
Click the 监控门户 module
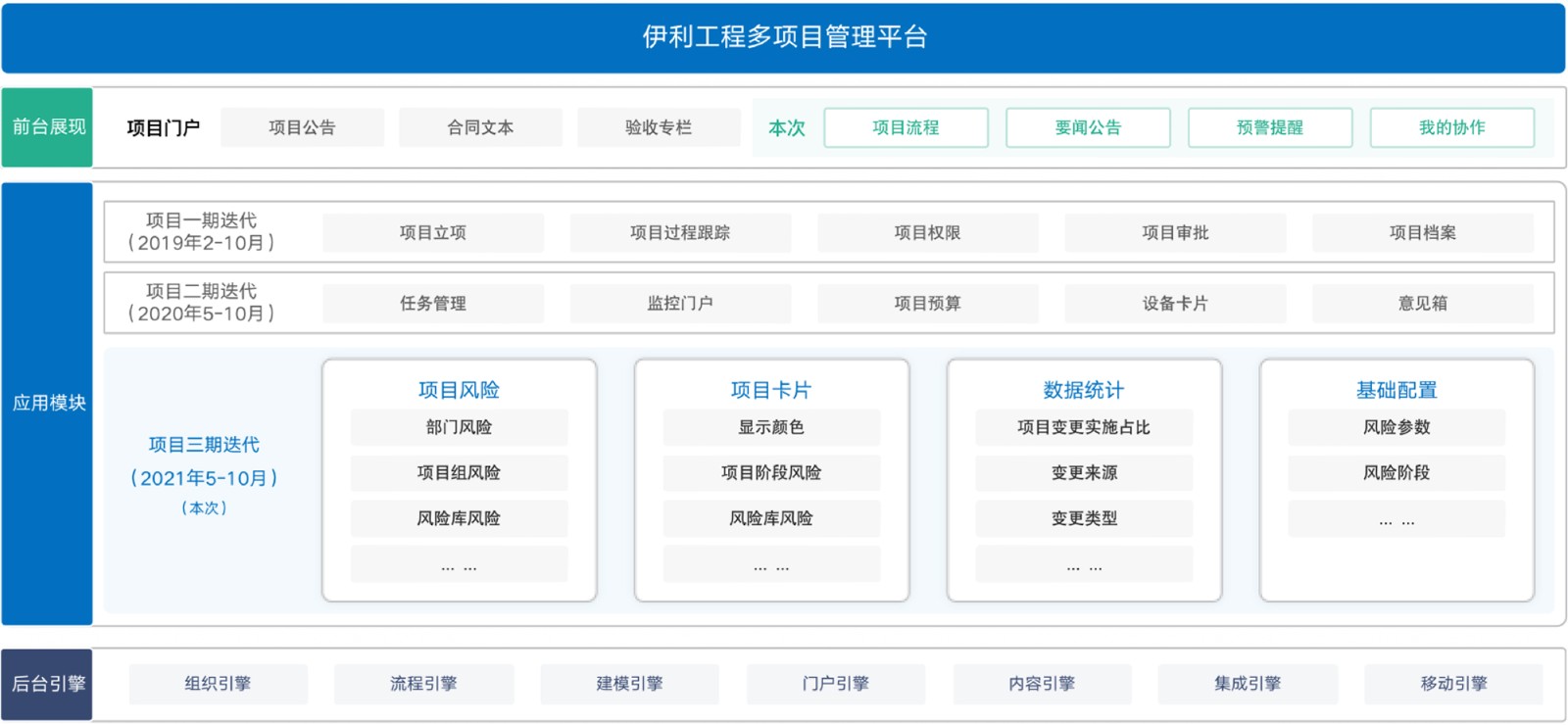point(680,304)
